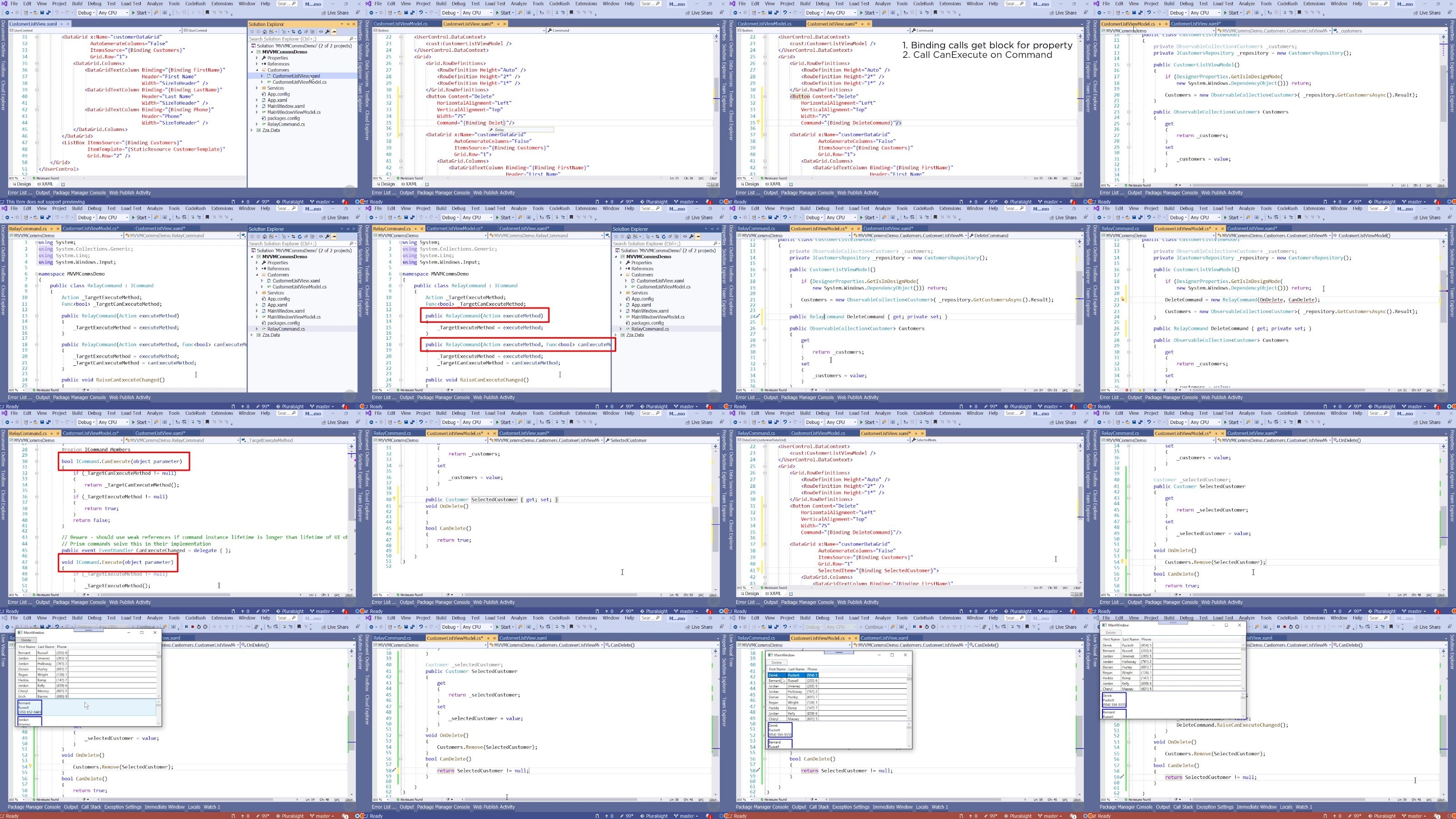The image size is (1456, 819).
Task: Refresh Solution Explorer above highlighted CustomerListView.xaml row
Action: pos(300,32)
